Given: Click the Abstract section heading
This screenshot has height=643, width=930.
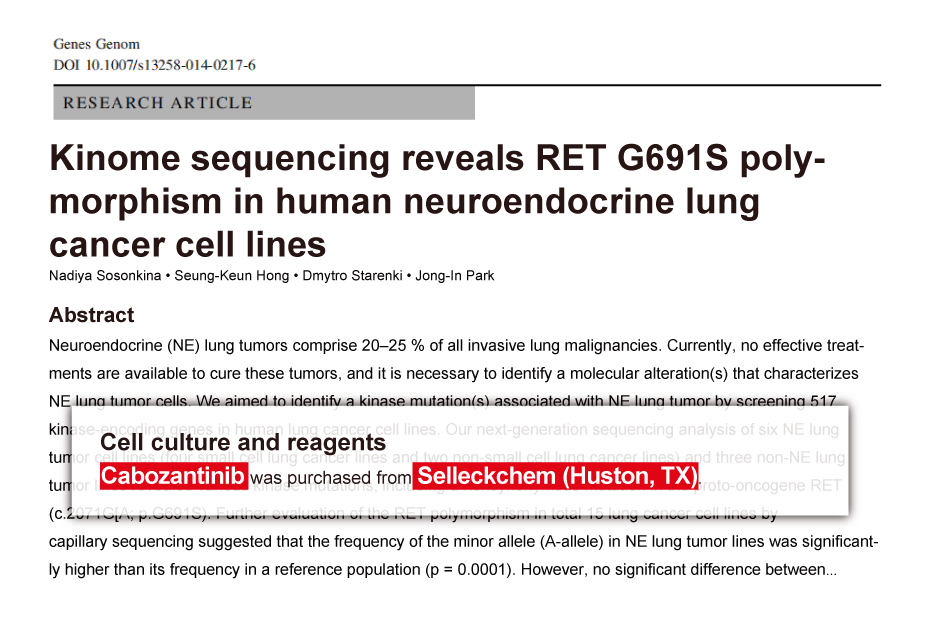Looking at the screenshot, I should (x=91, y=315).
